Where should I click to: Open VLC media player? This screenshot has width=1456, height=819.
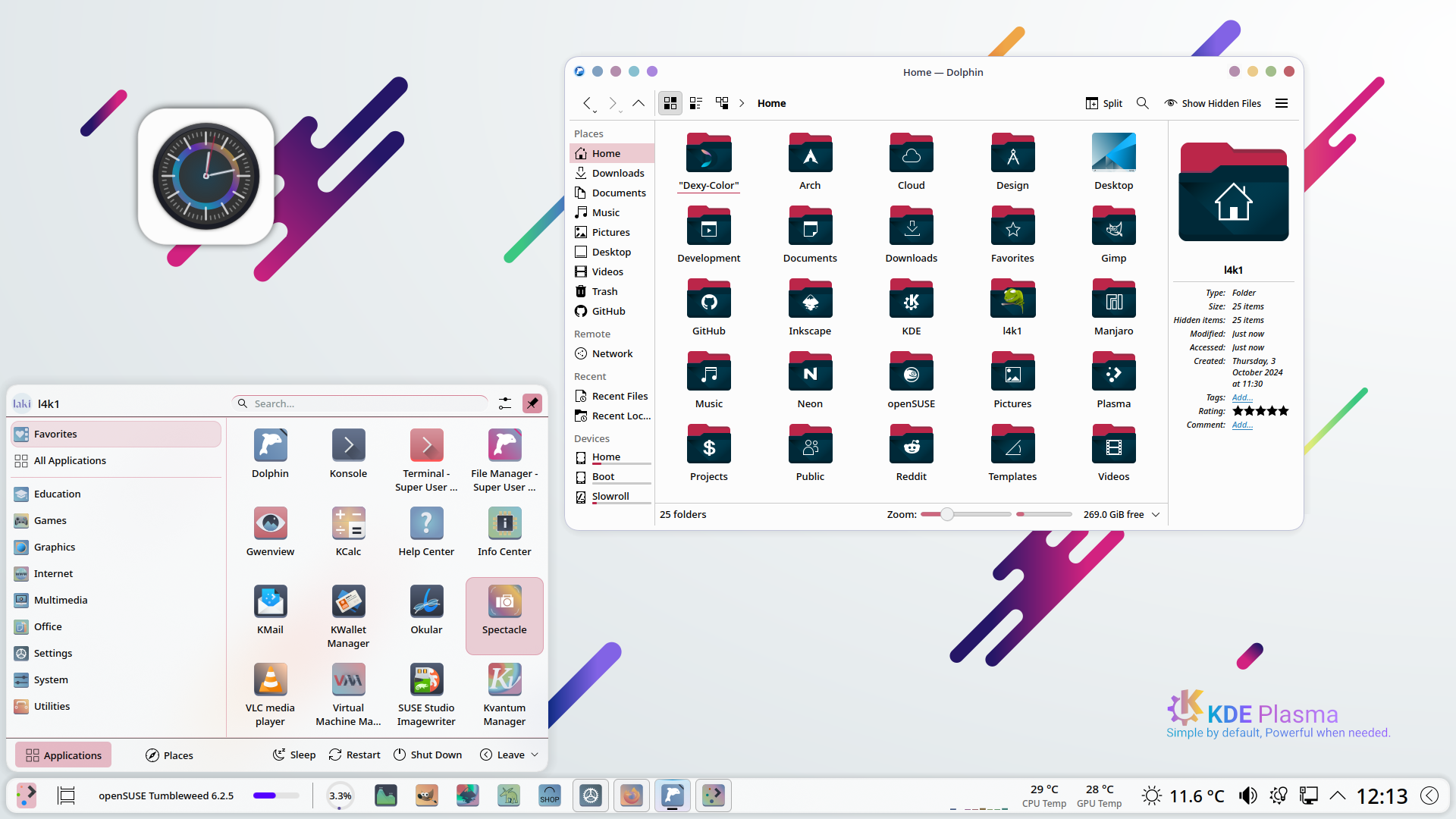pyautogui.click(x=270, y=695)
